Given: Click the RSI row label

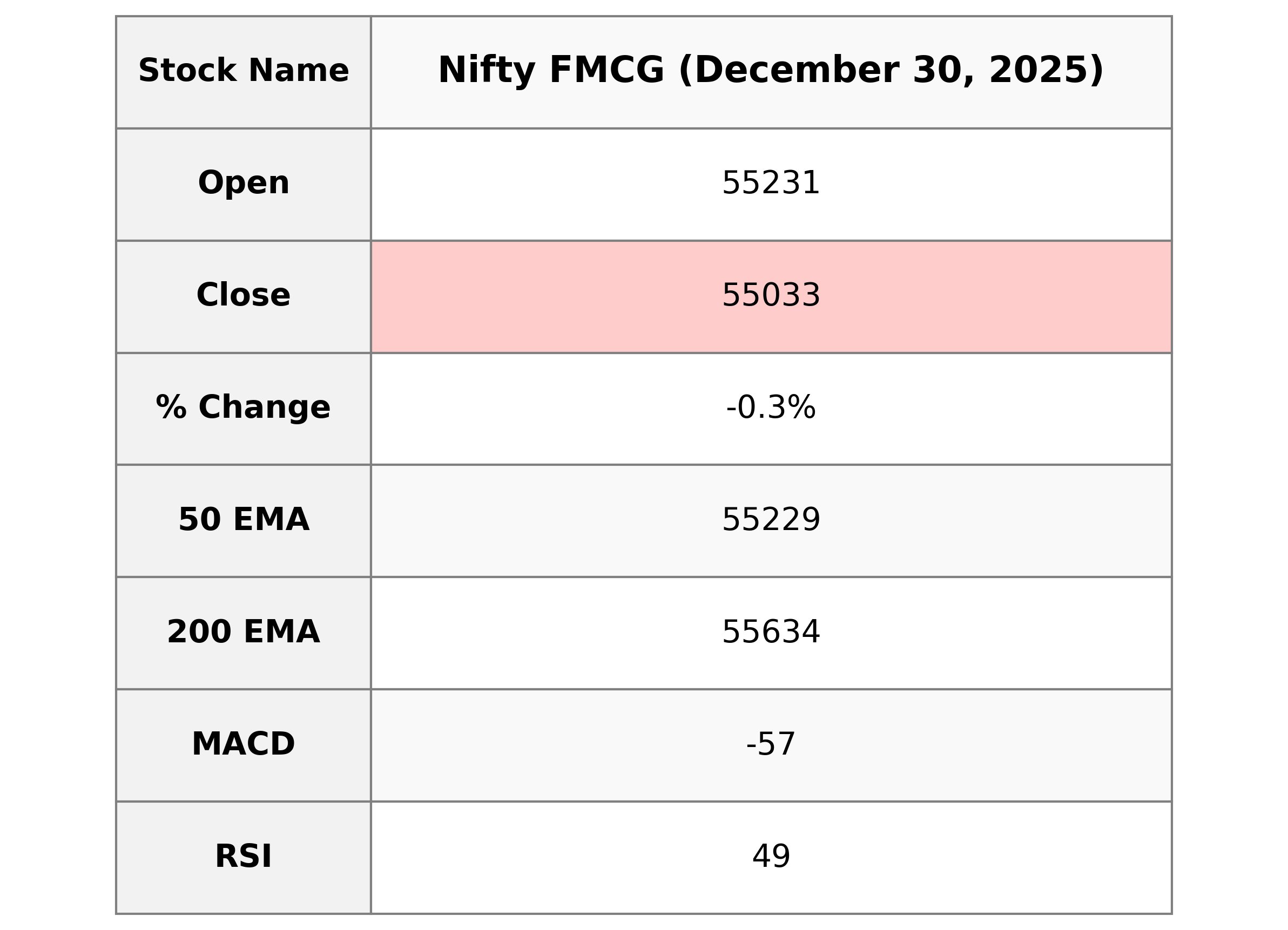Looking at the screenshot, I should point(243,857).
